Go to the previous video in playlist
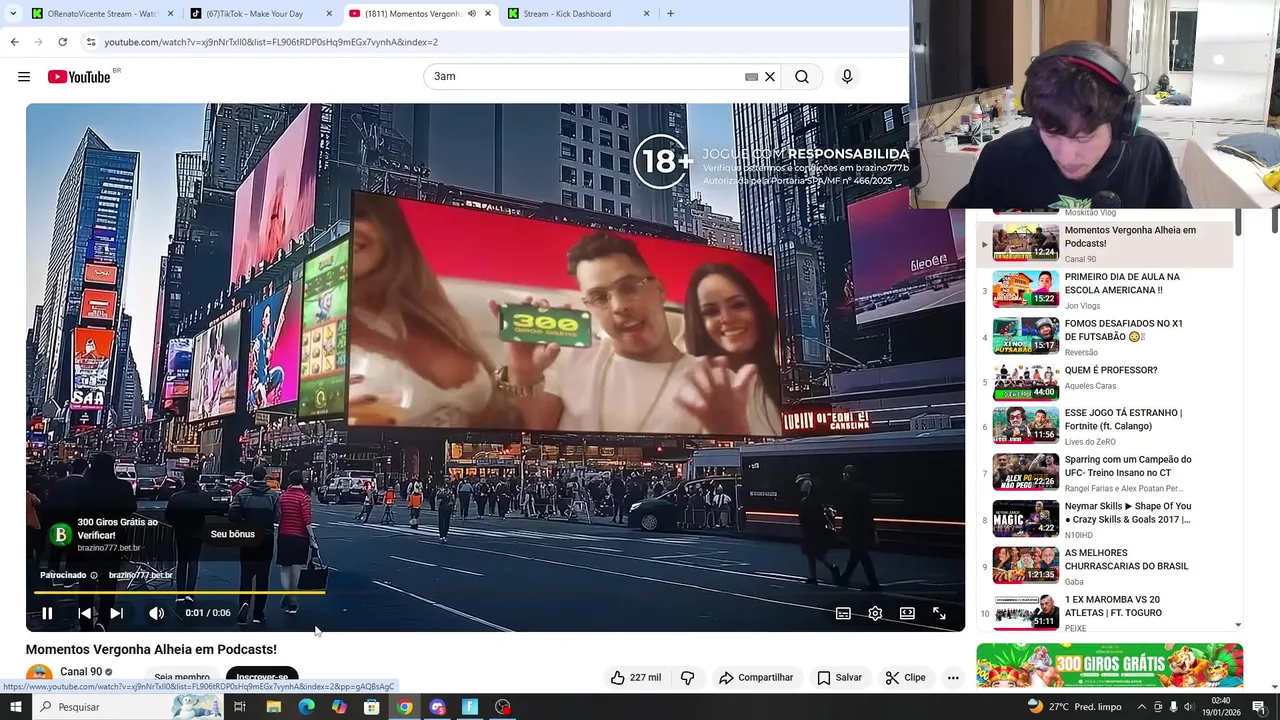1280x720 pixels. (x=84, y=613)
